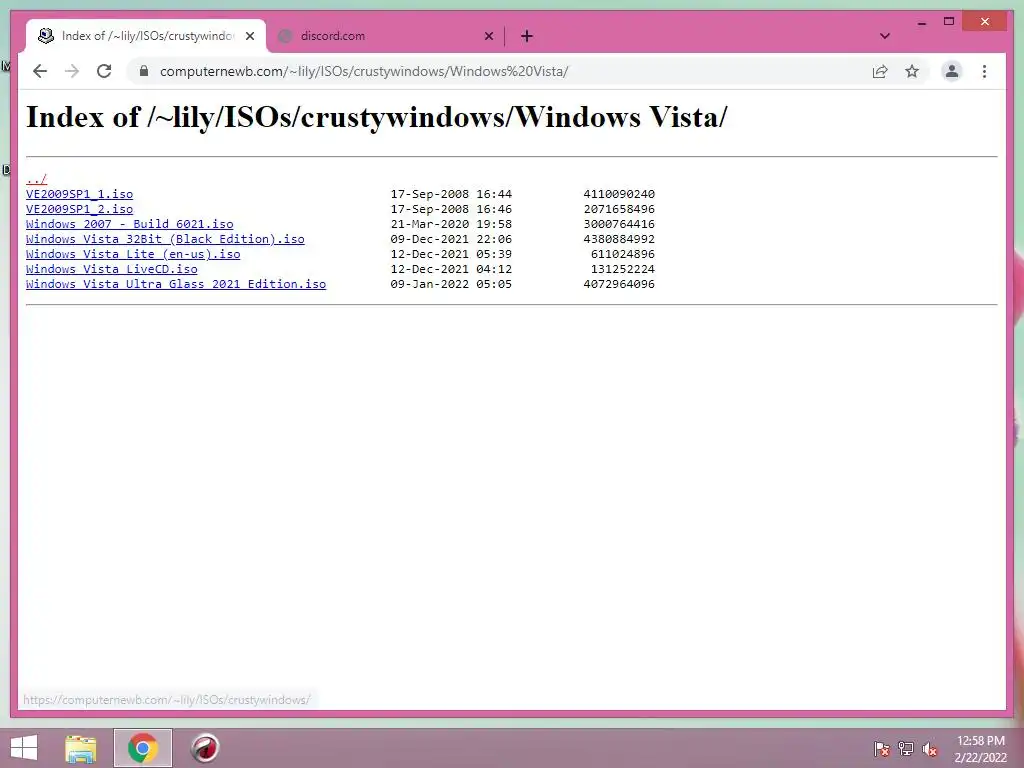Click the Index of page heading
The height and width of the screenshot is (768, 1024).
tap(376, 118)
